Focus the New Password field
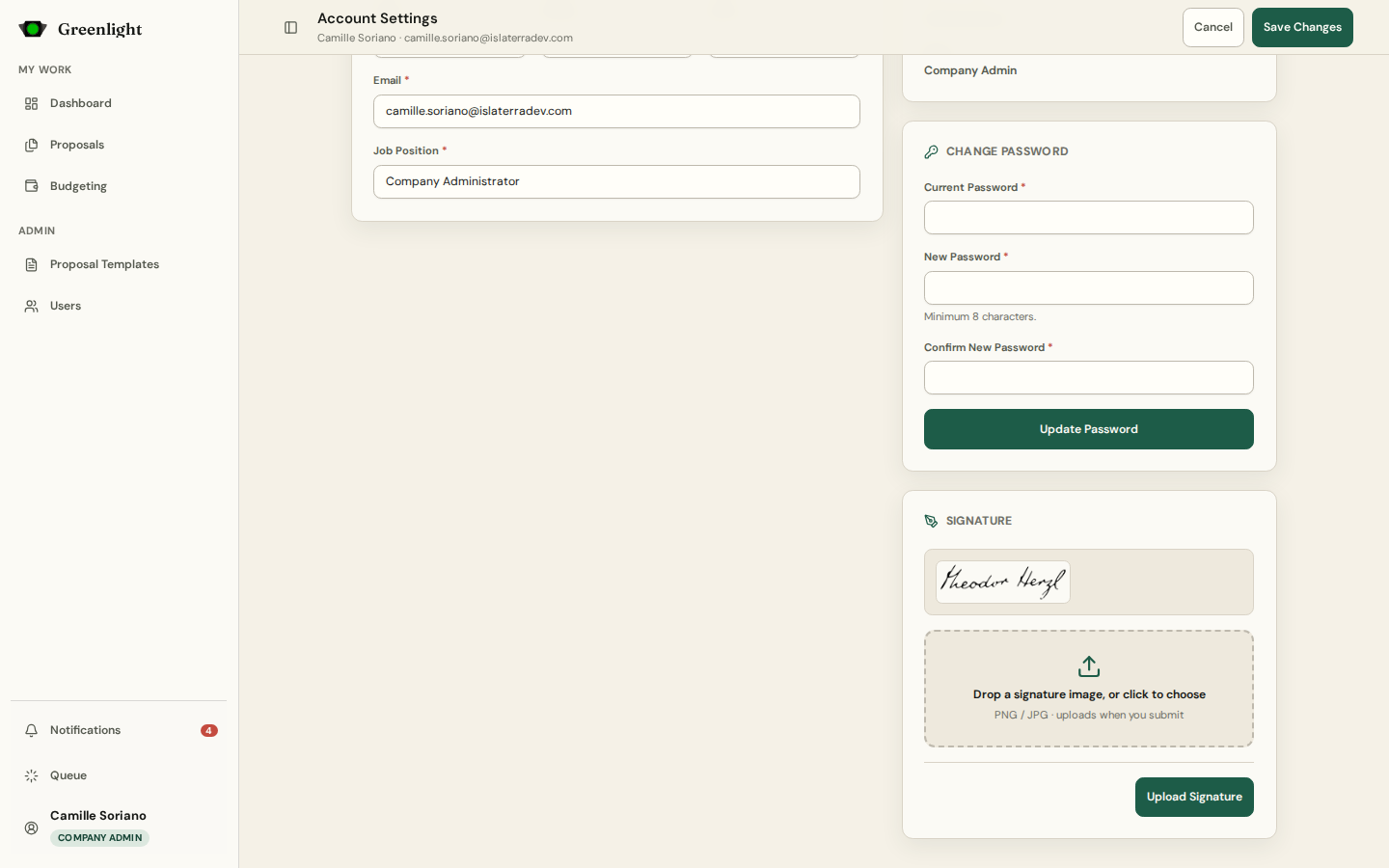This screenshot has width=1389, height=868. (x=1089, y=287)
